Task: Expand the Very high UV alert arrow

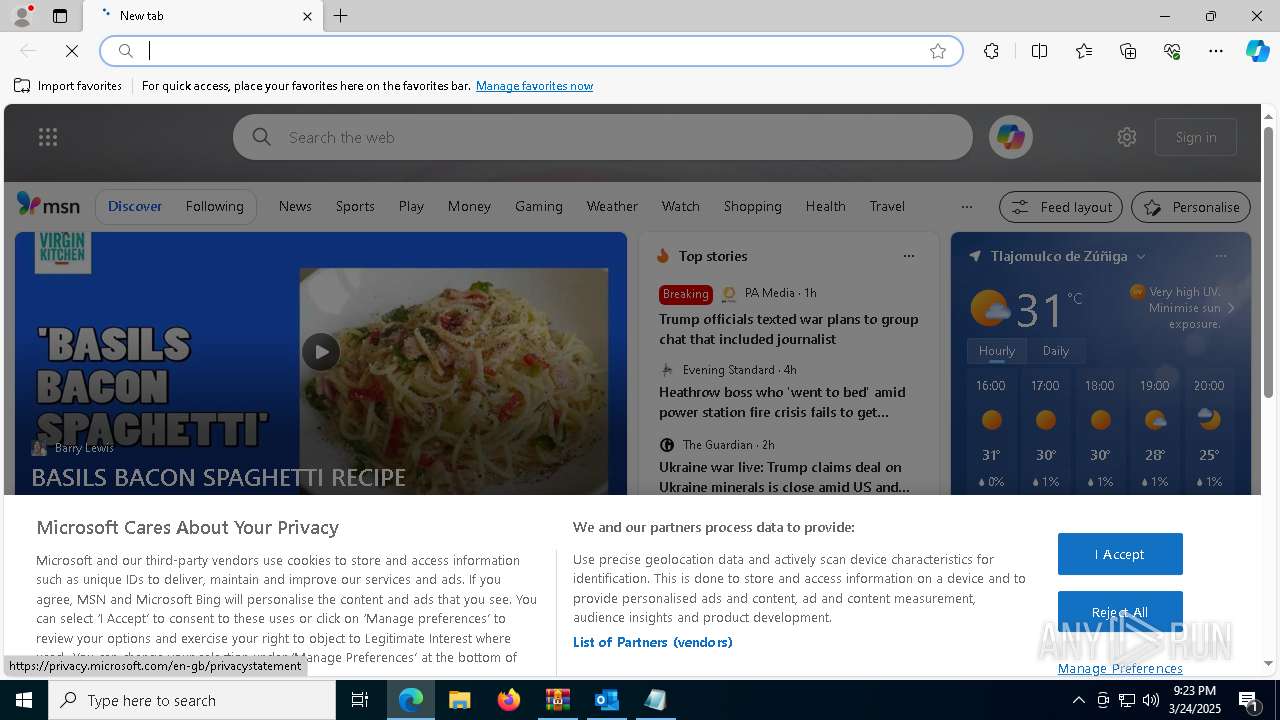Action: [x=1230, y=308]
